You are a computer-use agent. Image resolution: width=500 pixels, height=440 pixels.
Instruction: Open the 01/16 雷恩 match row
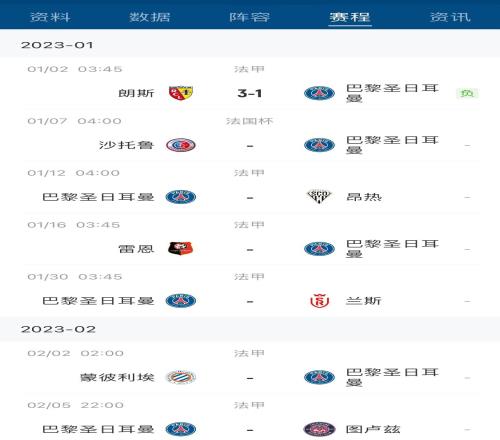pos(250,240)
